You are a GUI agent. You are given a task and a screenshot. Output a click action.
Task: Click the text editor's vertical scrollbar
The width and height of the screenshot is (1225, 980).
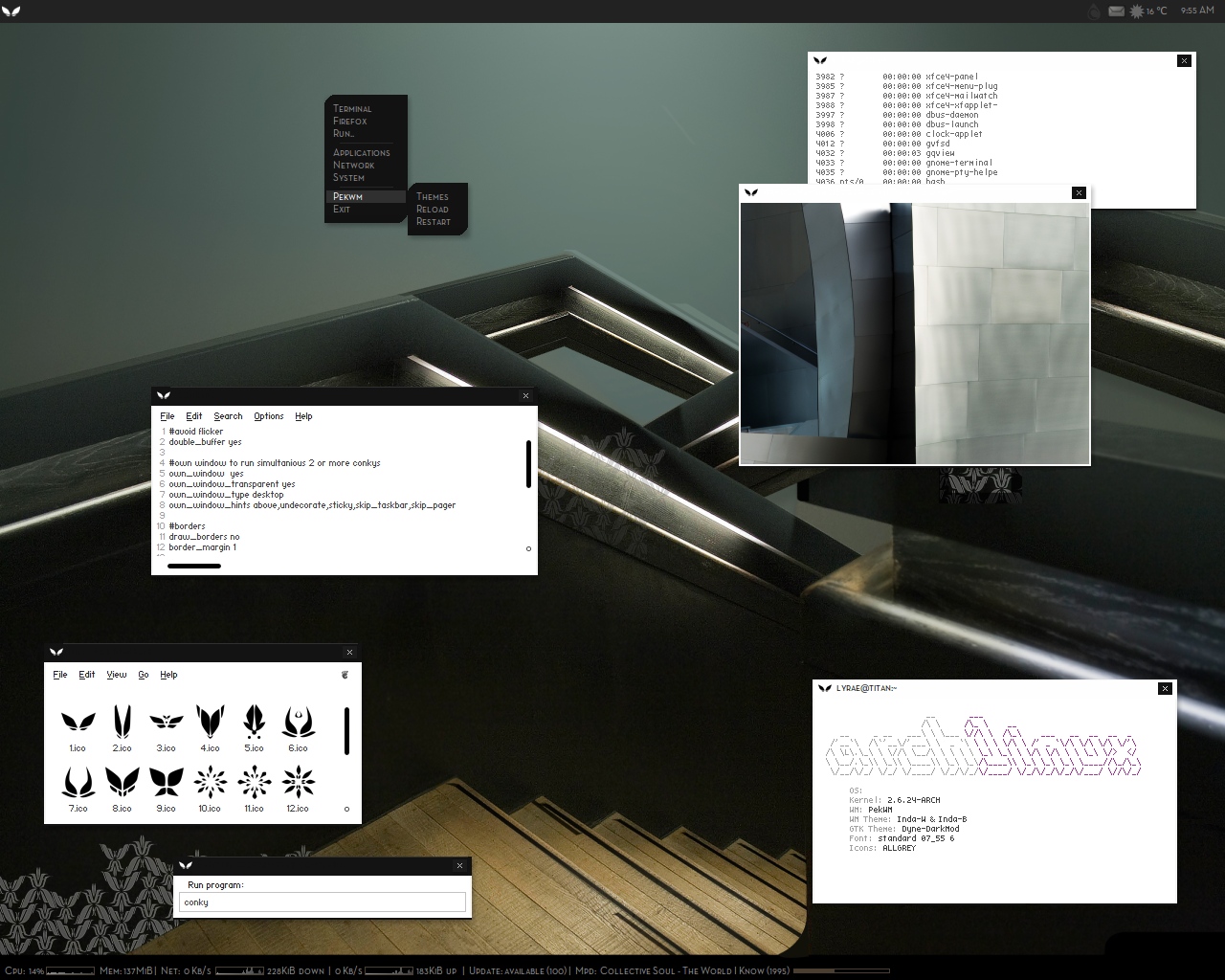click(528, 464)
